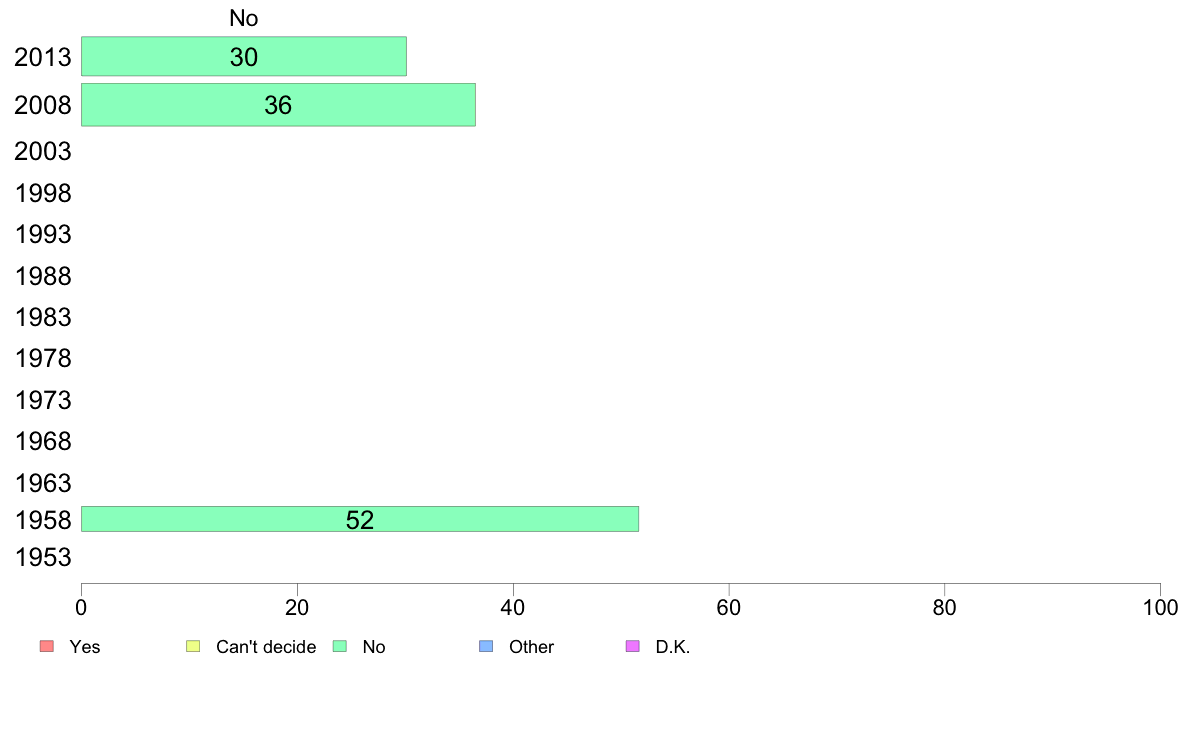This screenshot has width=1188, height=736.
Task: Select the 1983 year label
Action: pyautogui.click(x=43, y=317)
